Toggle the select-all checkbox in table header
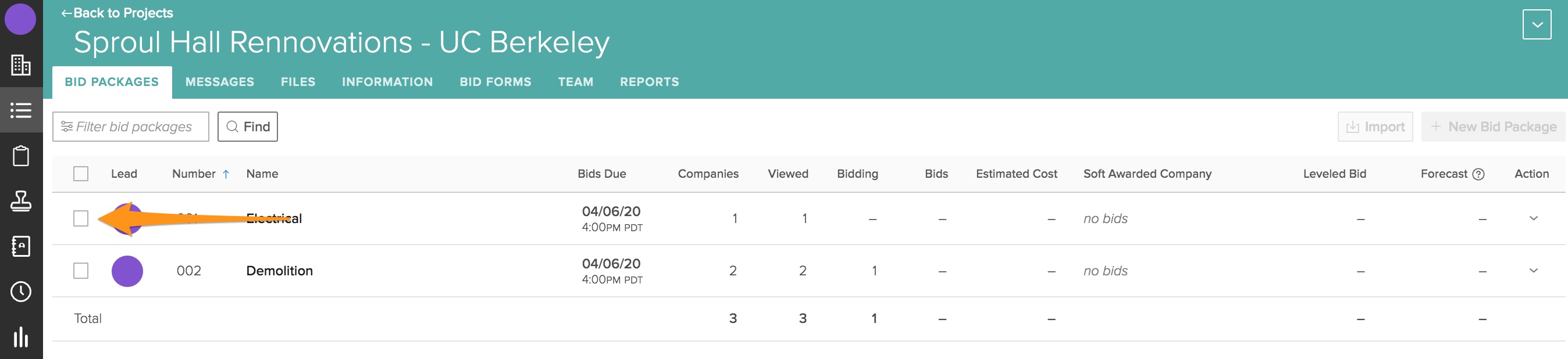 (x=81, y=174)
